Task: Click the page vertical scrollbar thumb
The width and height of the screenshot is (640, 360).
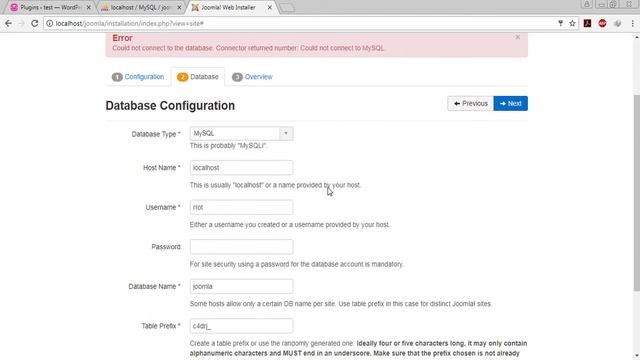Action: pos(636,193)
